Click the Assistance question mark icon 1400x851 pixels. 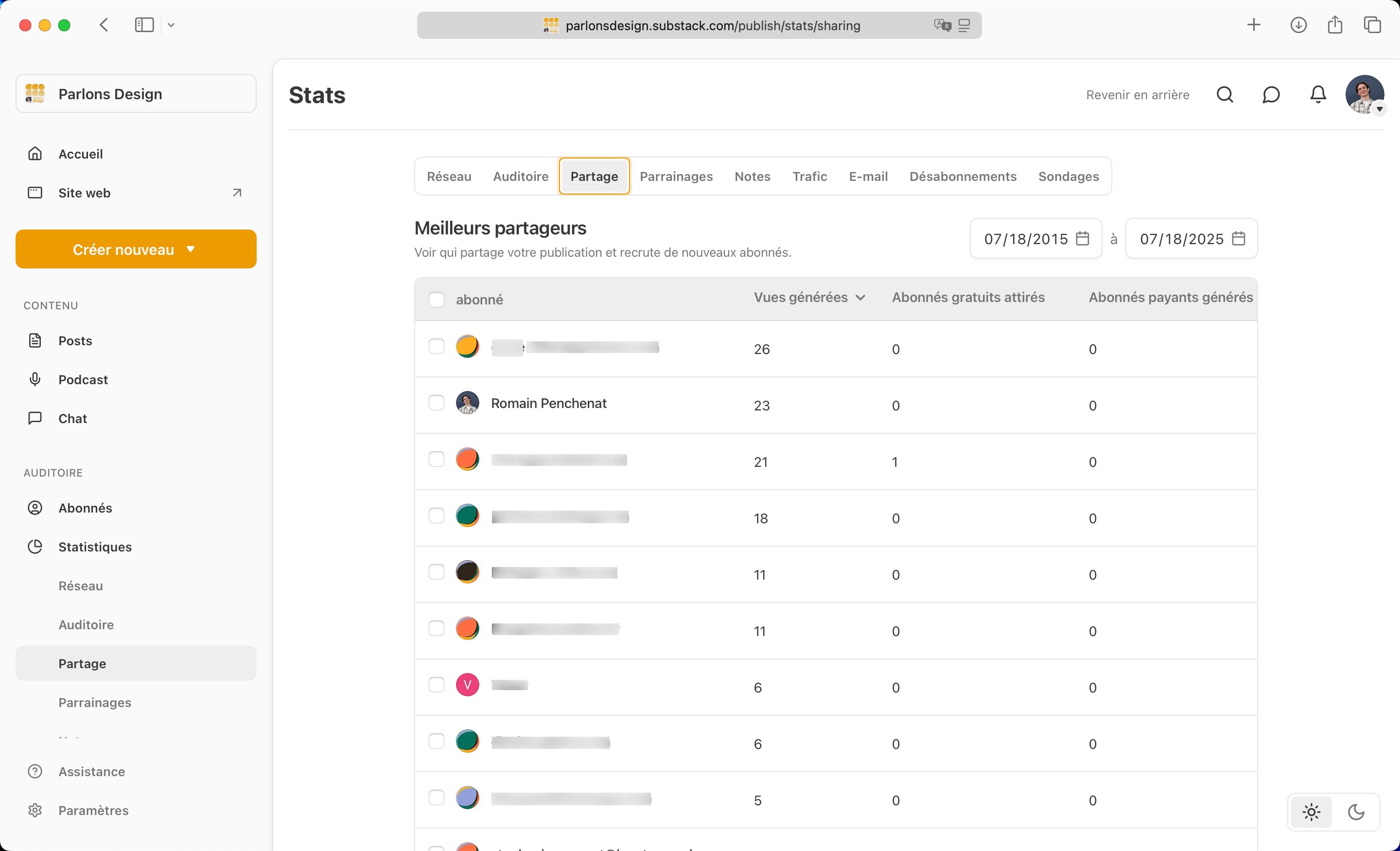click(x=35, y=771)
